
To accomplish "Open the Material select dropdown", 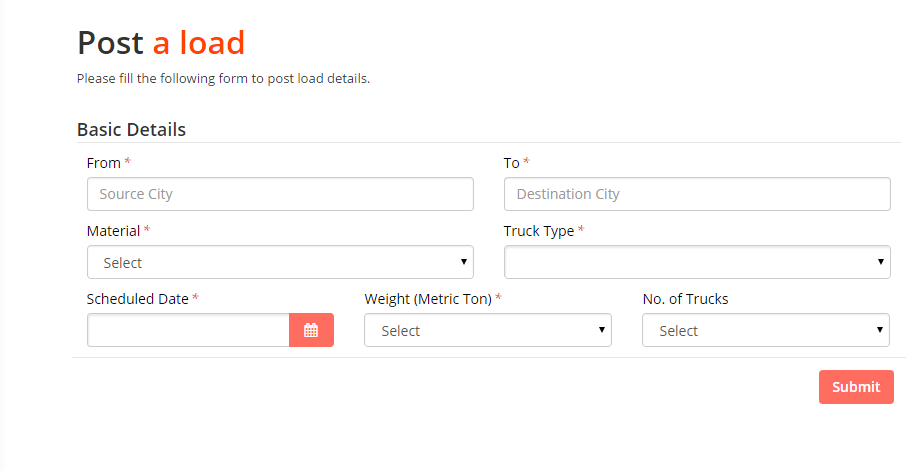I will coord(280,262).
